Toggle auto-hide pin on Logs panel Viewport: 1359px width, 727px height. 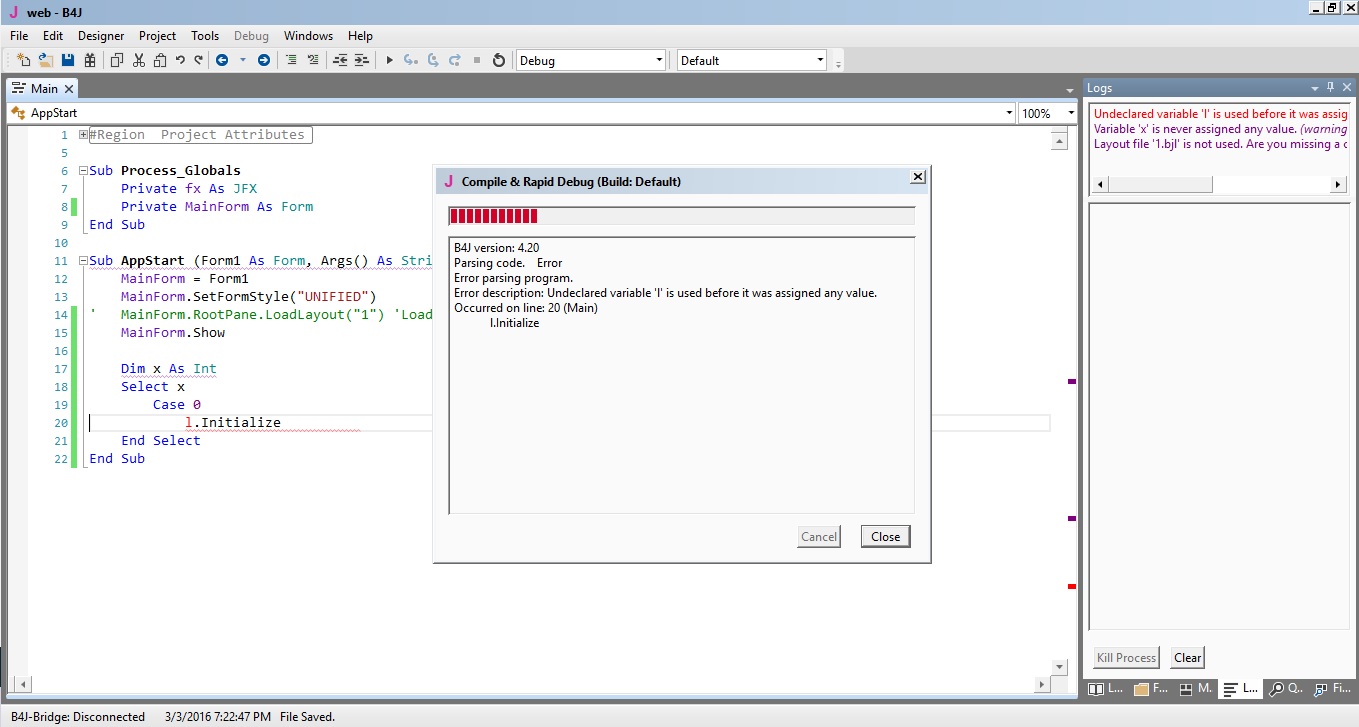click(x=1330, y=87)
